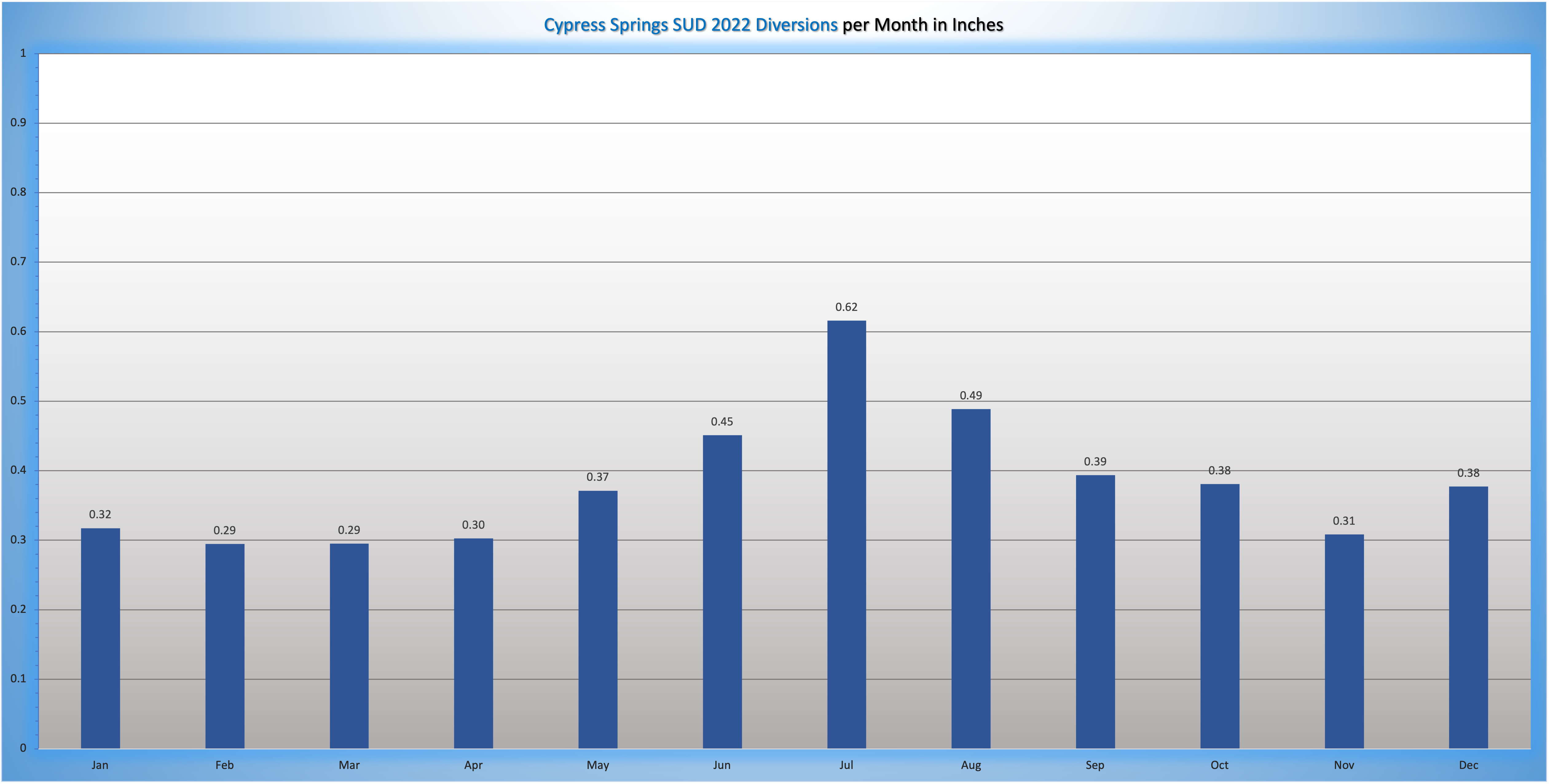Click the Sep axis label
The width and height of the screenshot is (1549, 784).
click(x=1095, y=766)
